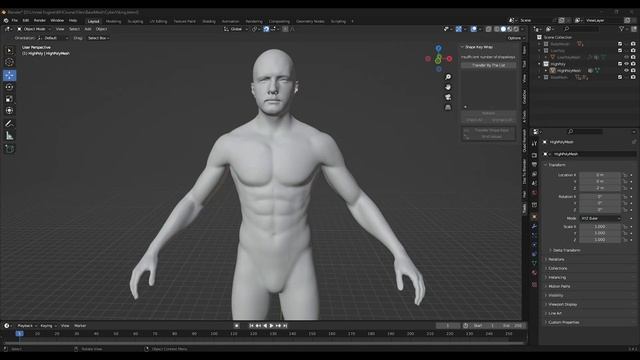Expand the HighPolyMesh tree item

point(546,71)
